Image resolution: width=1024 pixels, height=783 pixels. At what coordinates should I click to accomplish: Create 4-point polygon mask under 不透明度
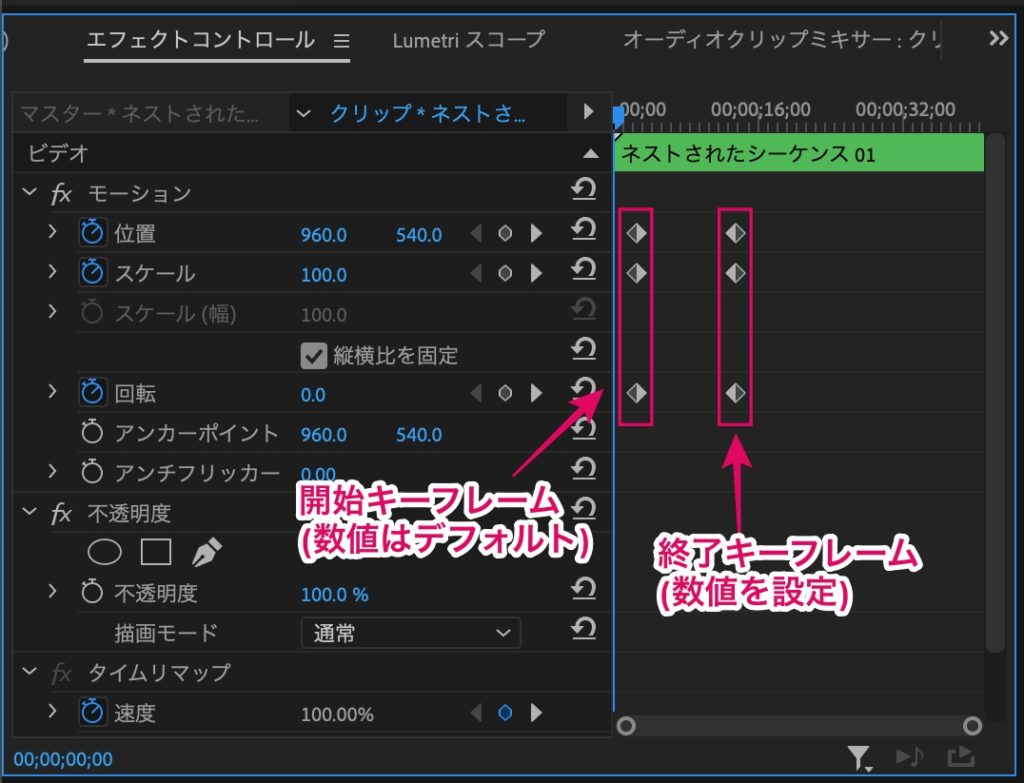156,552
